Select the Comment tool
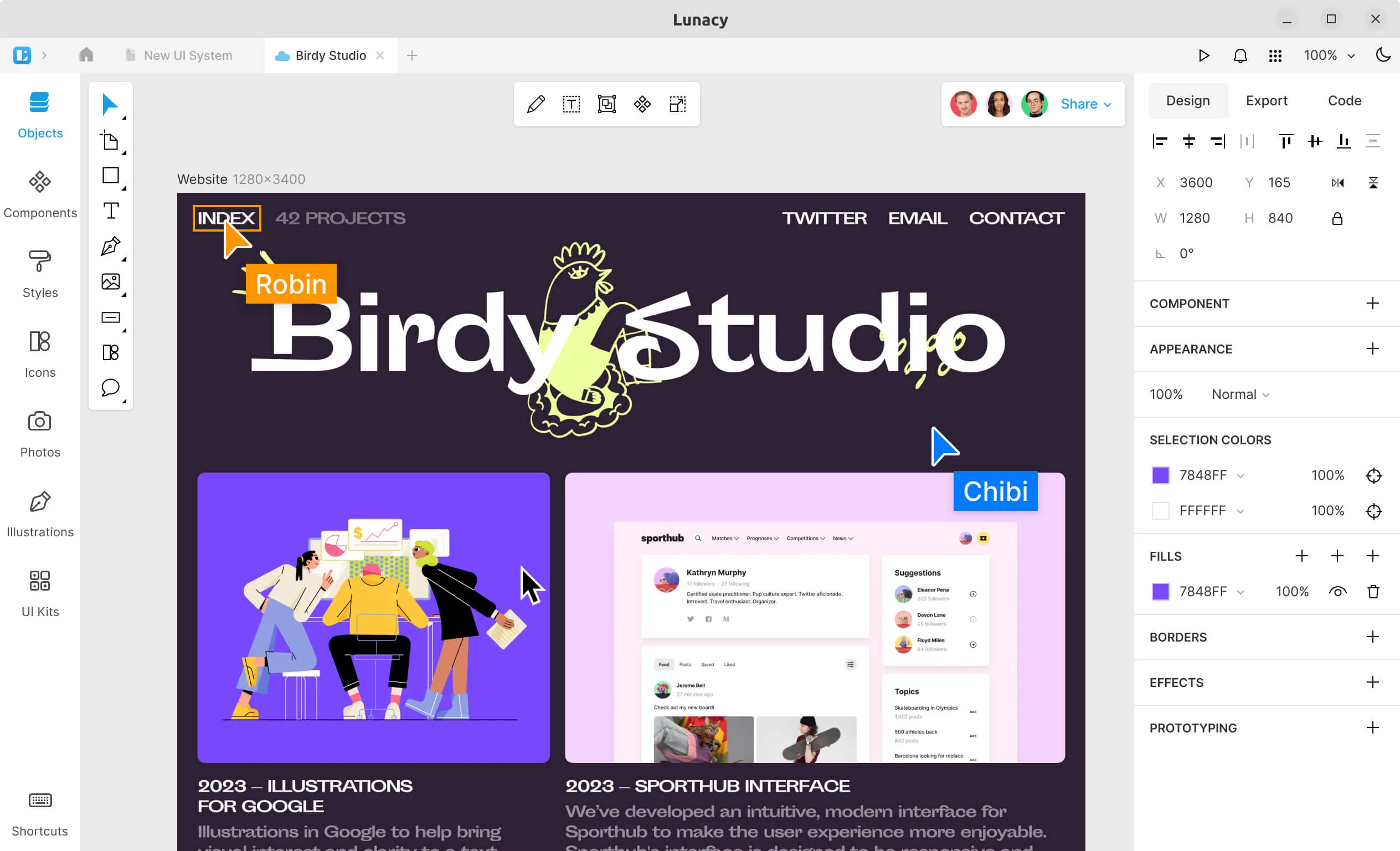Screen dimensions: 1400x851 [110, 388]
